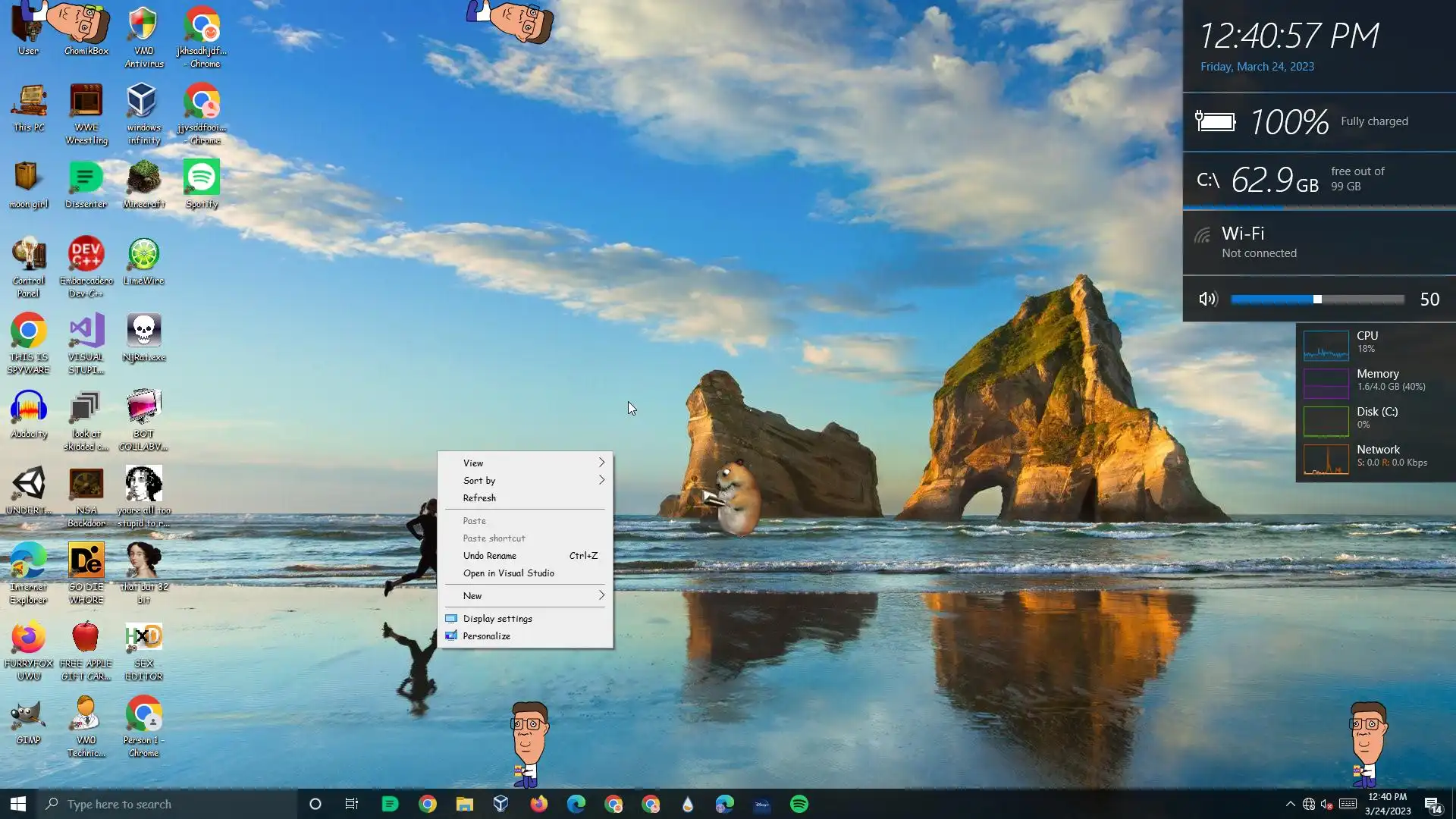The image size is (1456, 819).
Task: Launch Firefox from the taskbar
Action: (538, 804)
